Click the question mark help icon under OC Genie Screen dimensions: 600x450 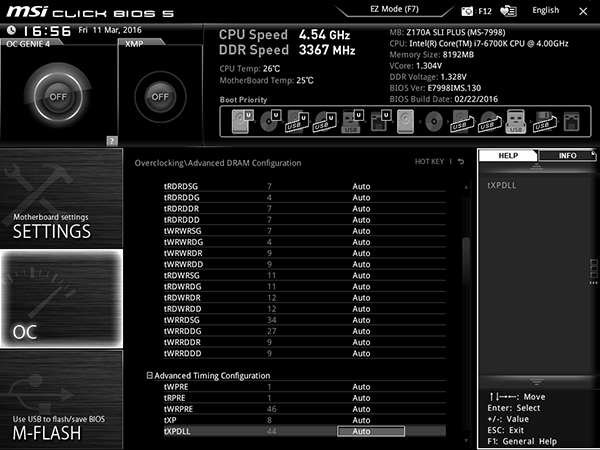click(112, 141)
